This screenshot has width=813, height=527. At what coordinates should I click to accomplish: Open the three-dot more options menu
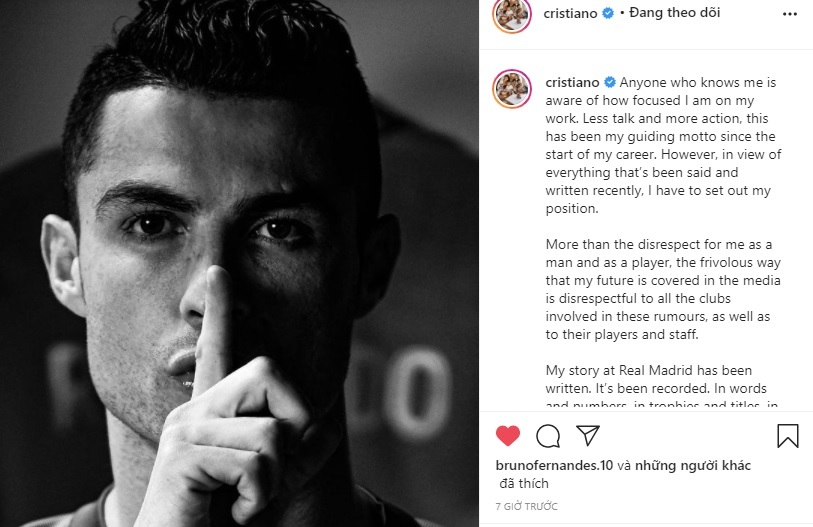tap(790, 14)
